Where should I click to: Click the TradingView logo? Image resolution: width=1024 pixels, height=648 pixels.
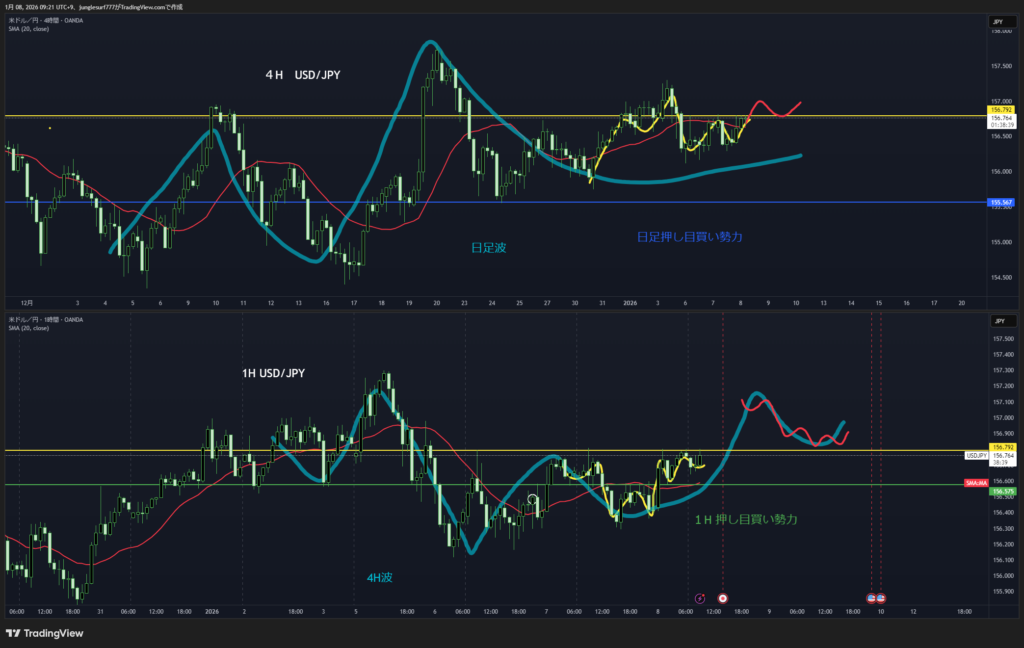44,633
